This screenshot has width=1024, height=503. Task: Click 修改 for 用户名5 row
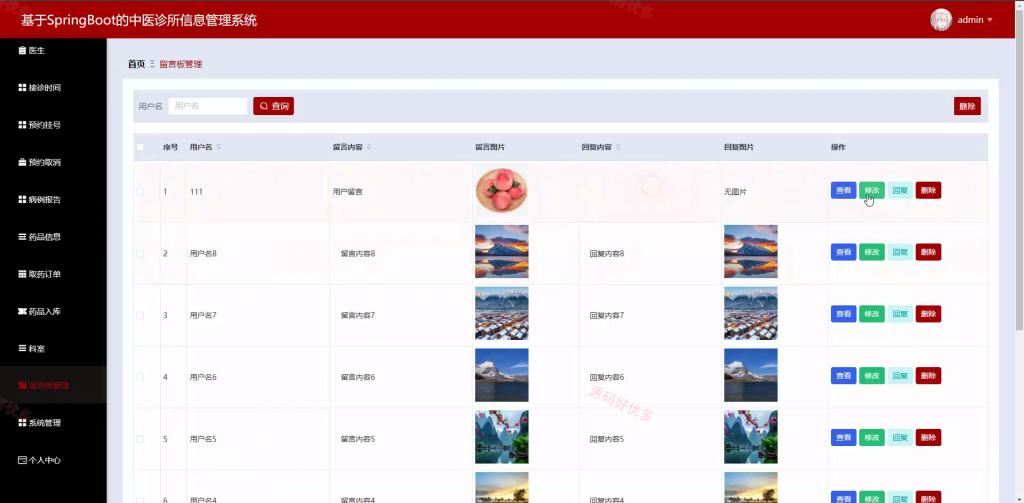click(872, 438)
